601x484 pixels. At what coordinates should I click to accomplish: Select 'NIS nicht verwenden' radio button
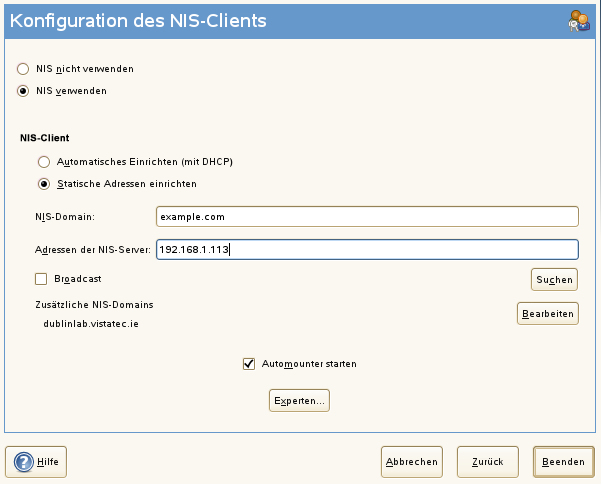click(x=23, y=69)
